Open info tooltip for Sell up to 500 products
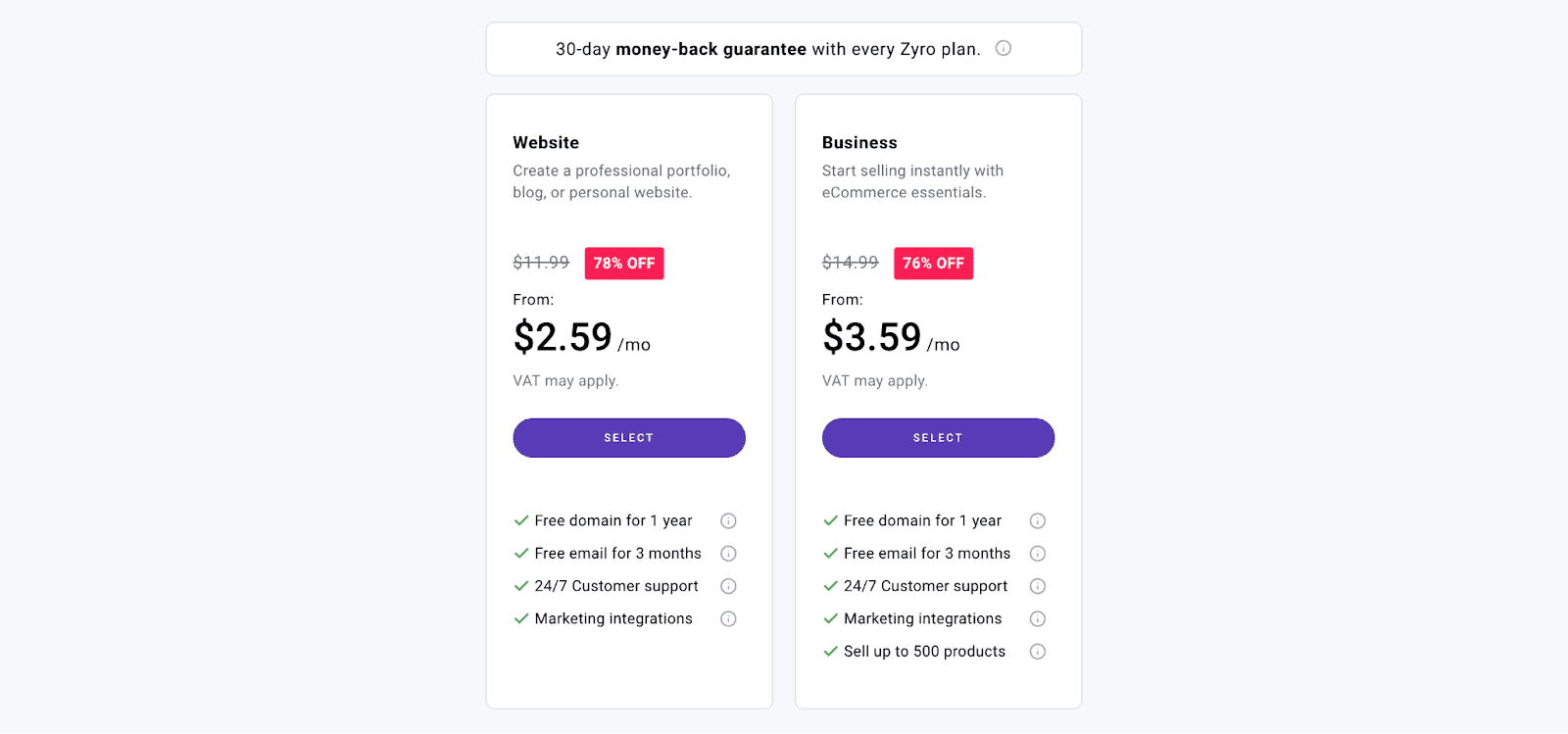Image resolution: width=1568 pixels, height=734 pixels. (1038, 651)
